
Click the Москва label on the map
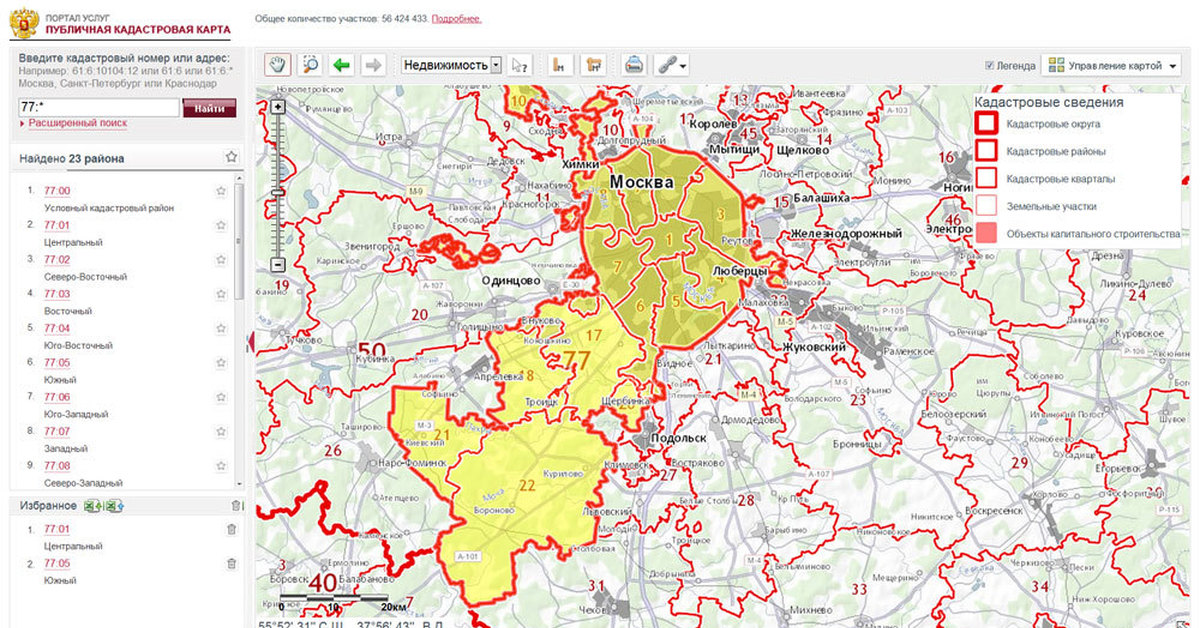pos(641,182)
